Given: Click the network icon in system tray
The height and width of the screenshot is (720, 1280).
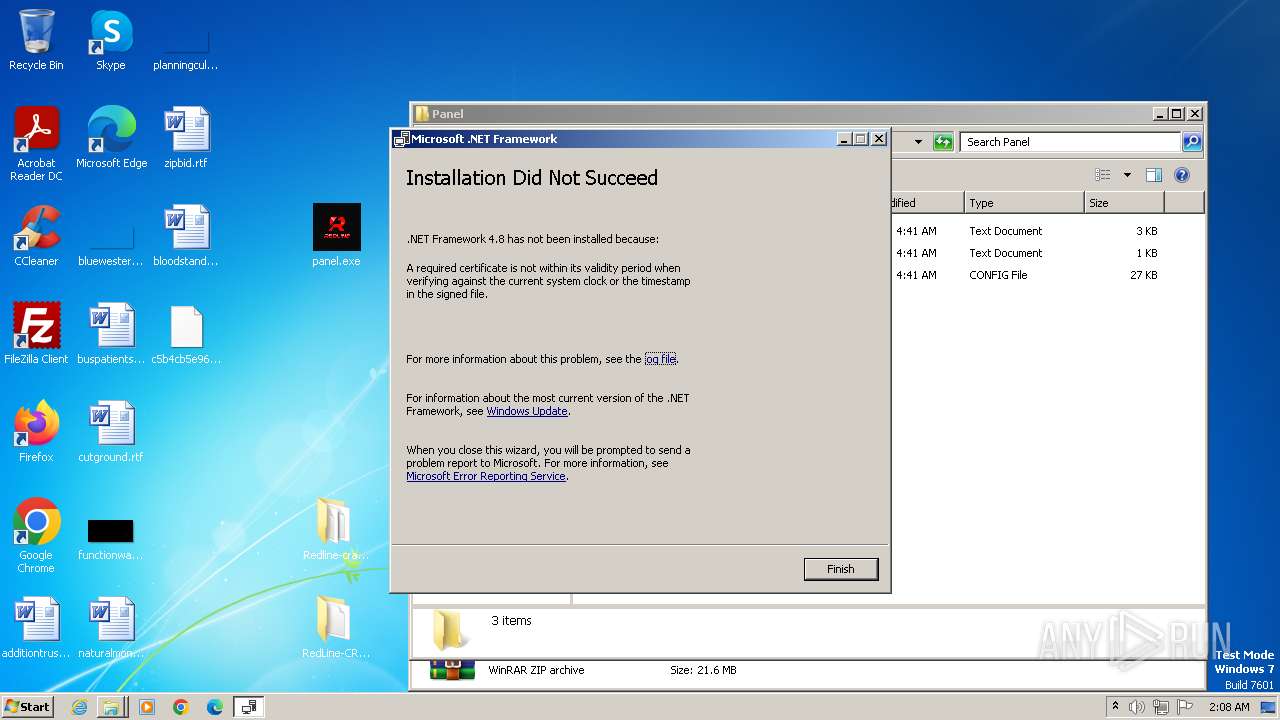Looking at the screenshot, I should pos(1160,707).
